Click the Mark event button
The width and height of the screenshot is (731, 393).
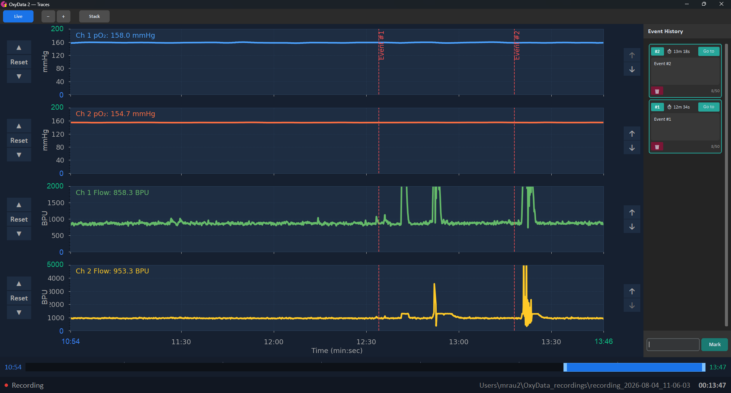click(x=715, y=345)
